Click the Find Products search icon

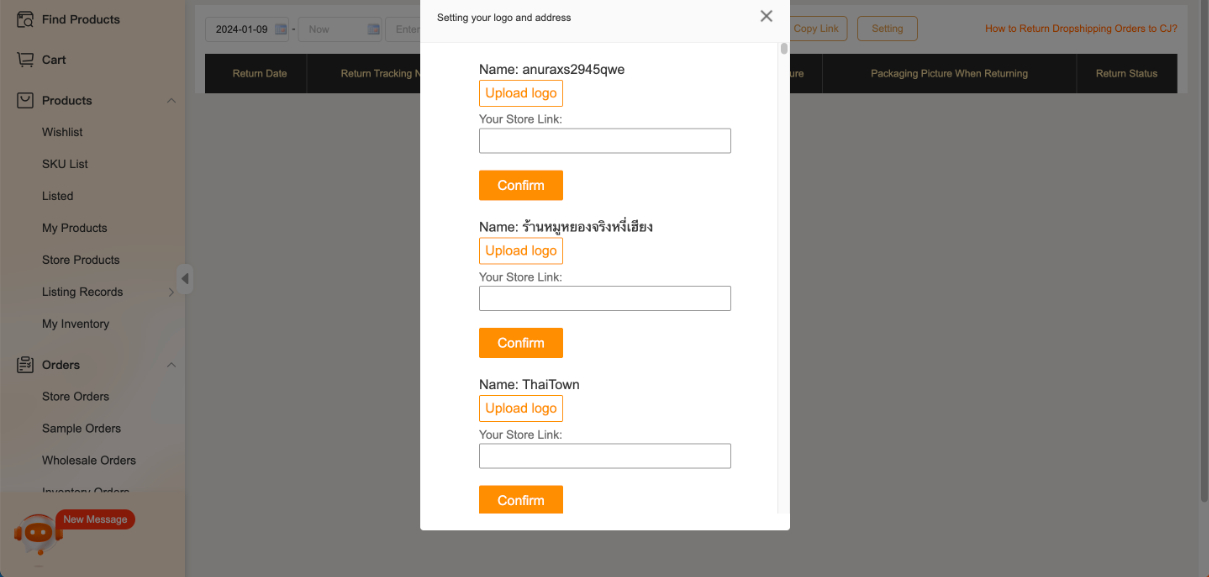point(26,19)
